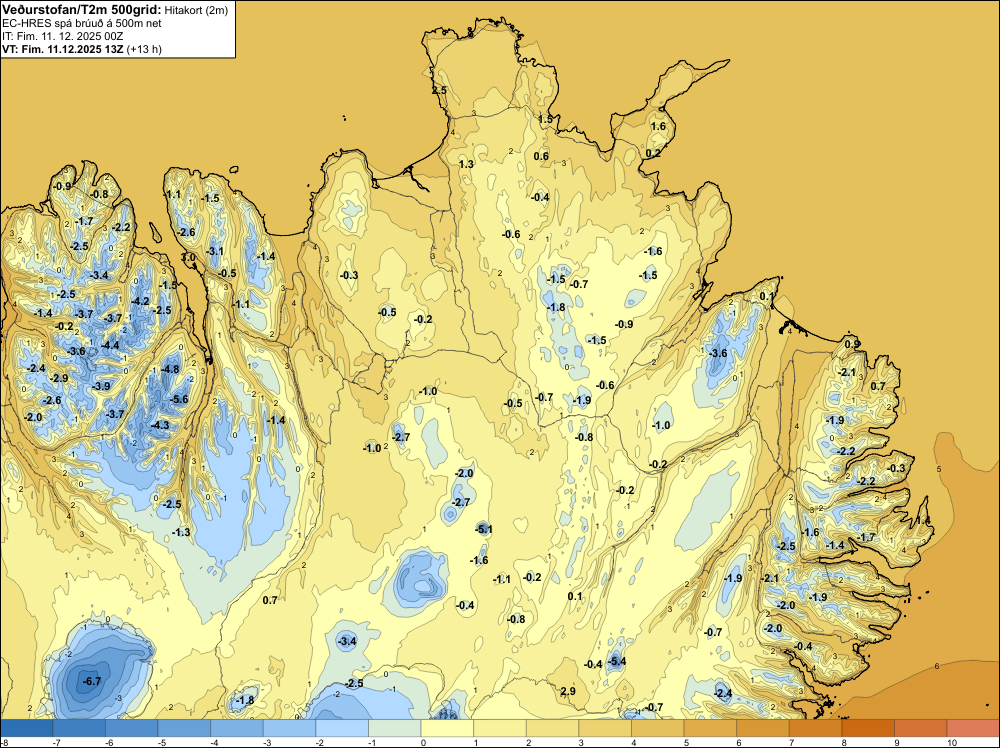The height and width of the screenshot is (748, 1000).
Task: Click the "-3.1" temperature value
Action: point(215,251)
